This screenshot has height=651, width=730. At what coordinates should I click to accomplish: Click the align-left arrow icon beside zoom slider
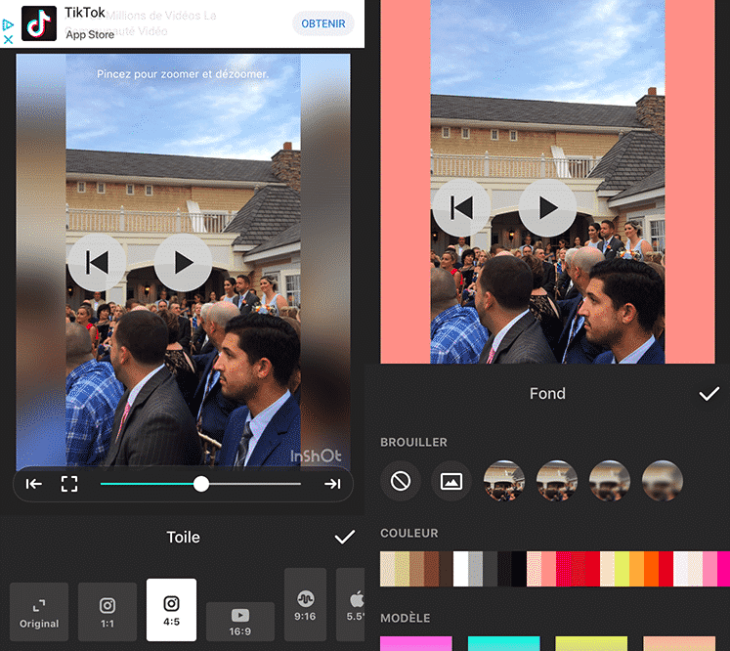tap(34, 484)
